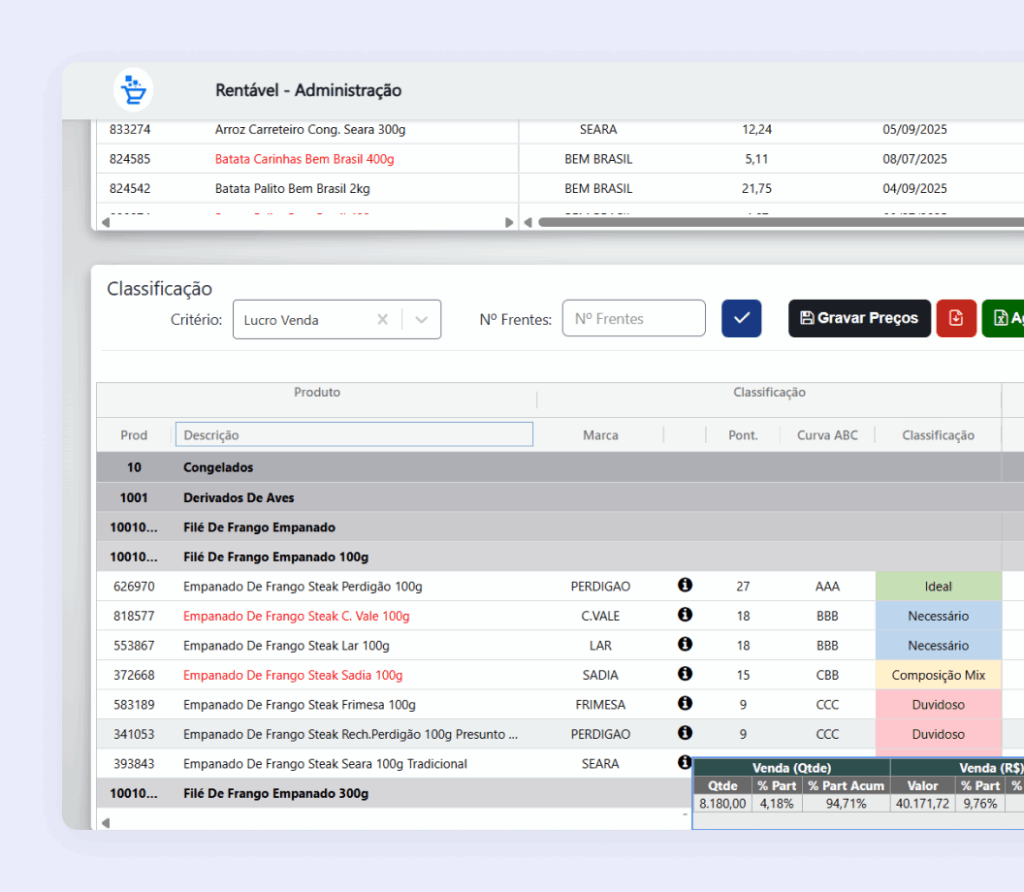
Task: Expand the Critério dropdown arrow
Action: pos(421,320)
